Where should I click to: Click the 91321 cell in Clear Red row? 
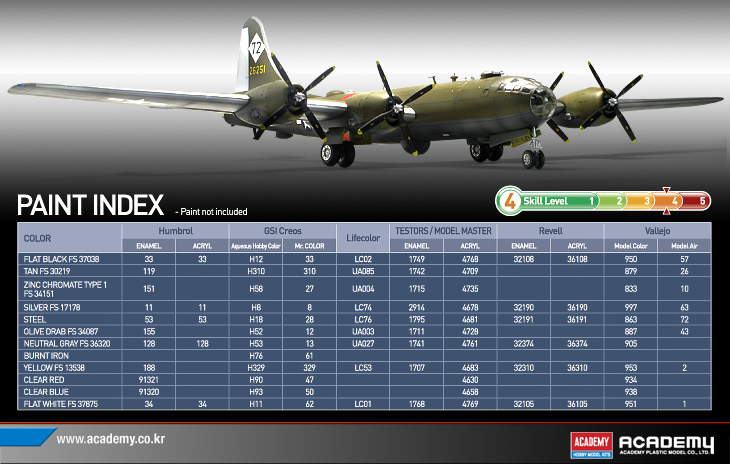(149, 380)
